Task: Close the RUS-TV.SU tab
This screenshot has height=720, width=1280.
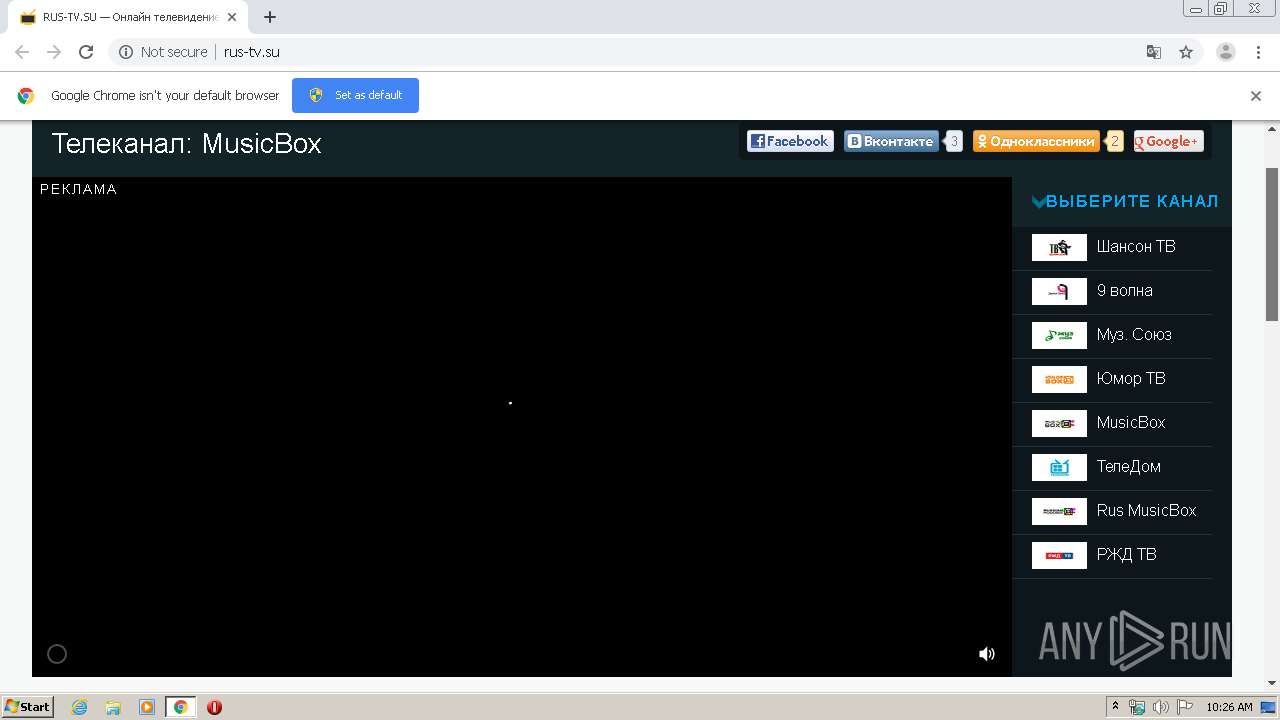Action: point(233,17)
